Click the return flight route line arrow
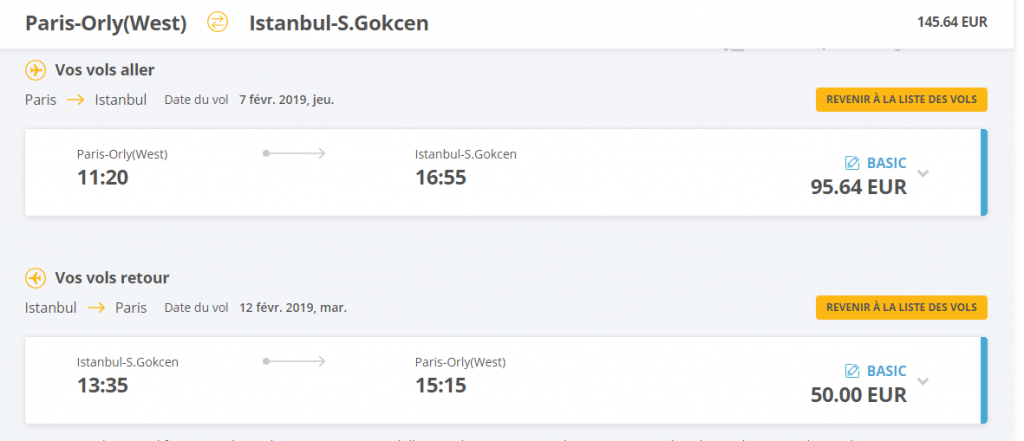 click(294, 361)
